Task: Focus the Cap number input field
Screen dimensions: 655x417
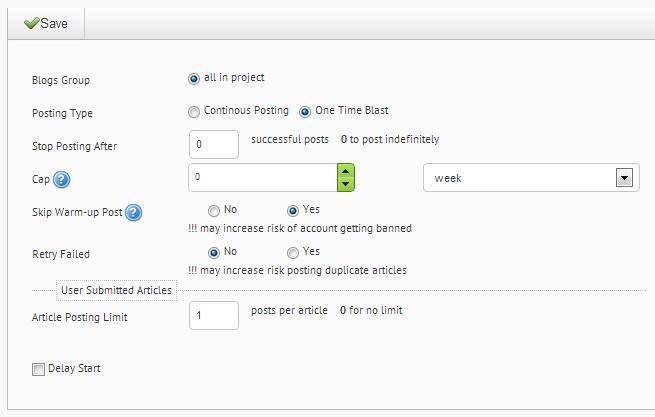Action: pyautogui.click(x=263, y=178)
